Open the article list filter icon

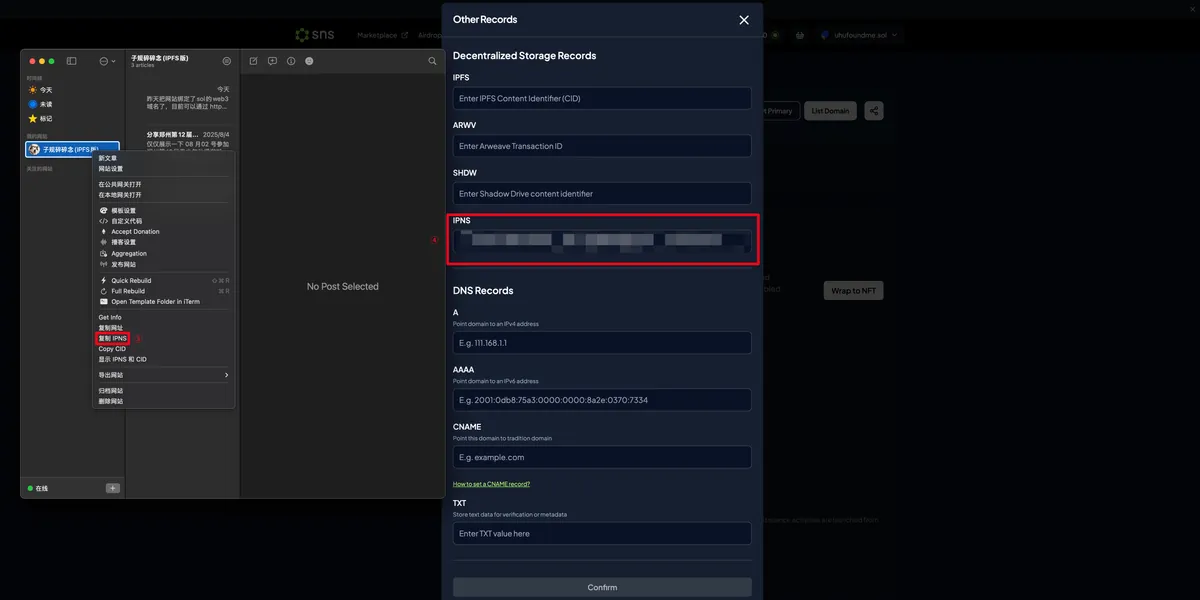(x=226, y=61)
